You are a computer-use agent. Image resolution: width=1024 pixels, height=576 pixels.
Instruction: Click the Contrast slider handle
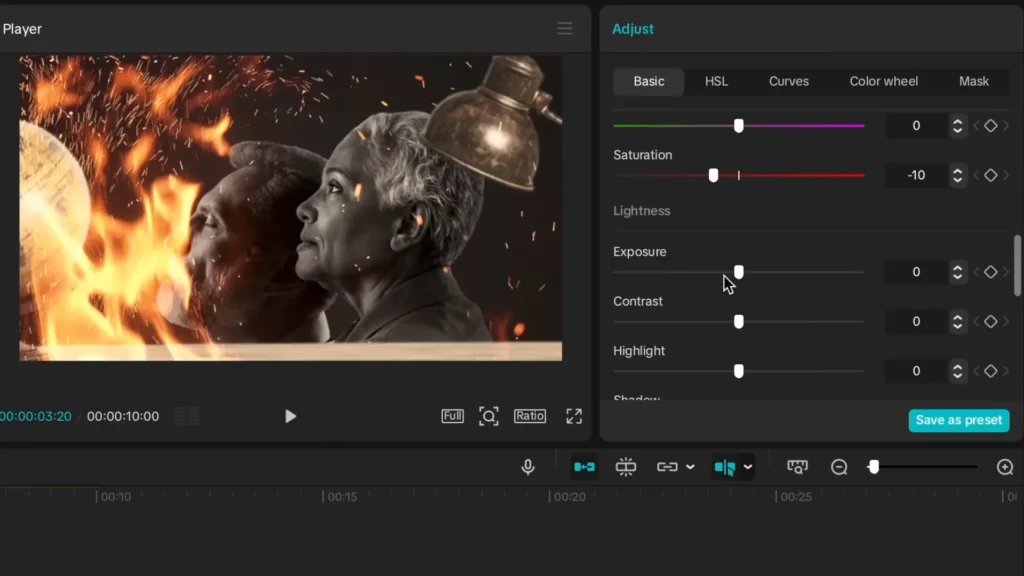[x=739, y=321]
